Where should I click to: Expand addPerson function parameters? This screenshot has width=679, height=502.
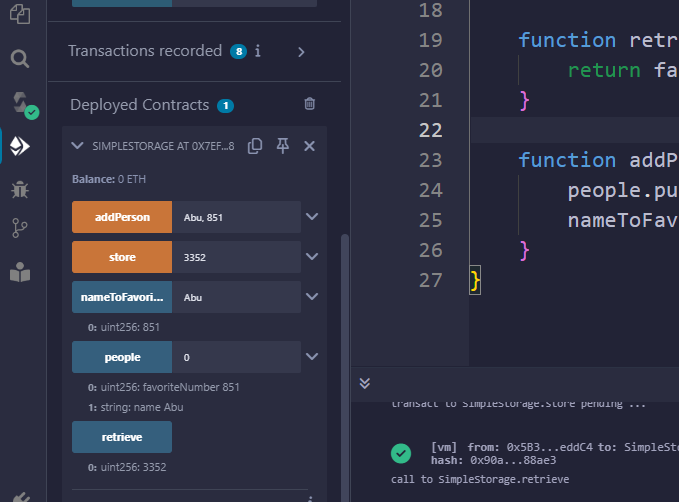312,217
